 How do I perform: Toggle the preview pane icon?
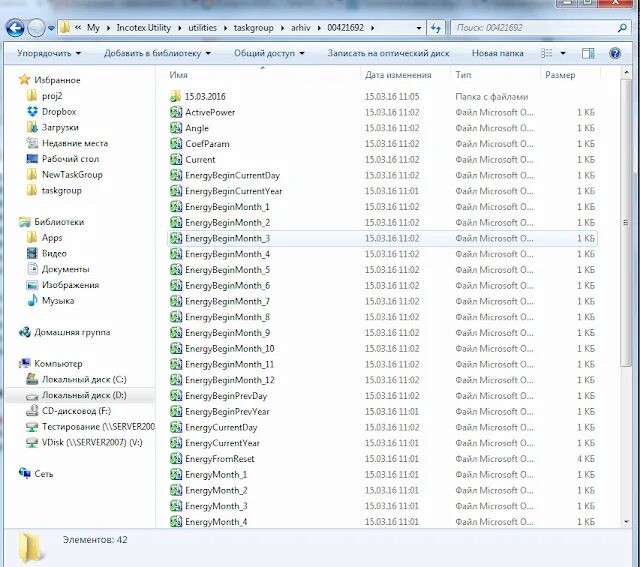tap(588, 53)
